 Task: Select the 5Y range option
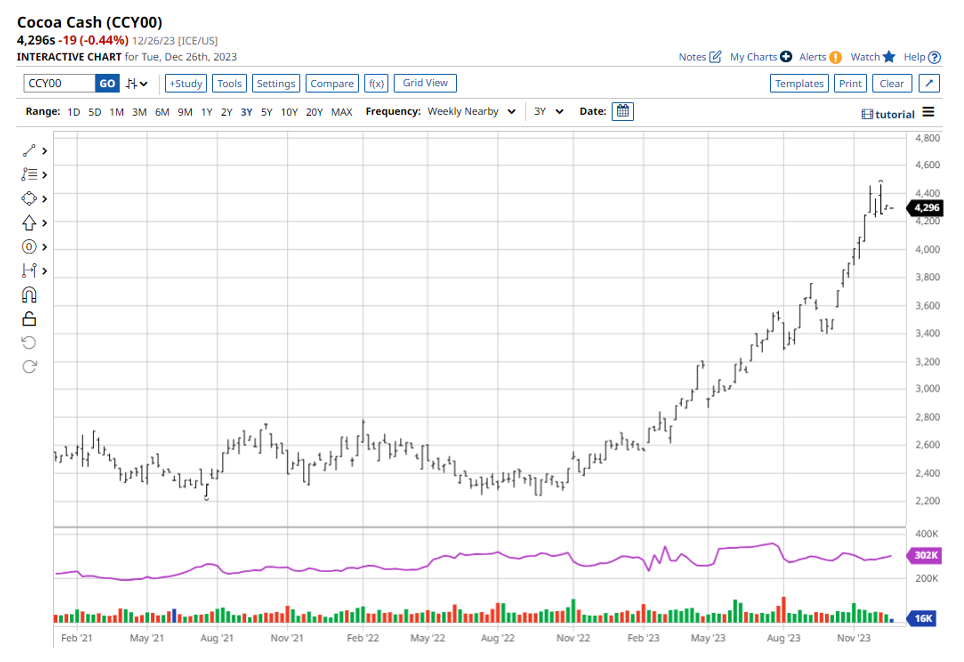pos(266,112)
